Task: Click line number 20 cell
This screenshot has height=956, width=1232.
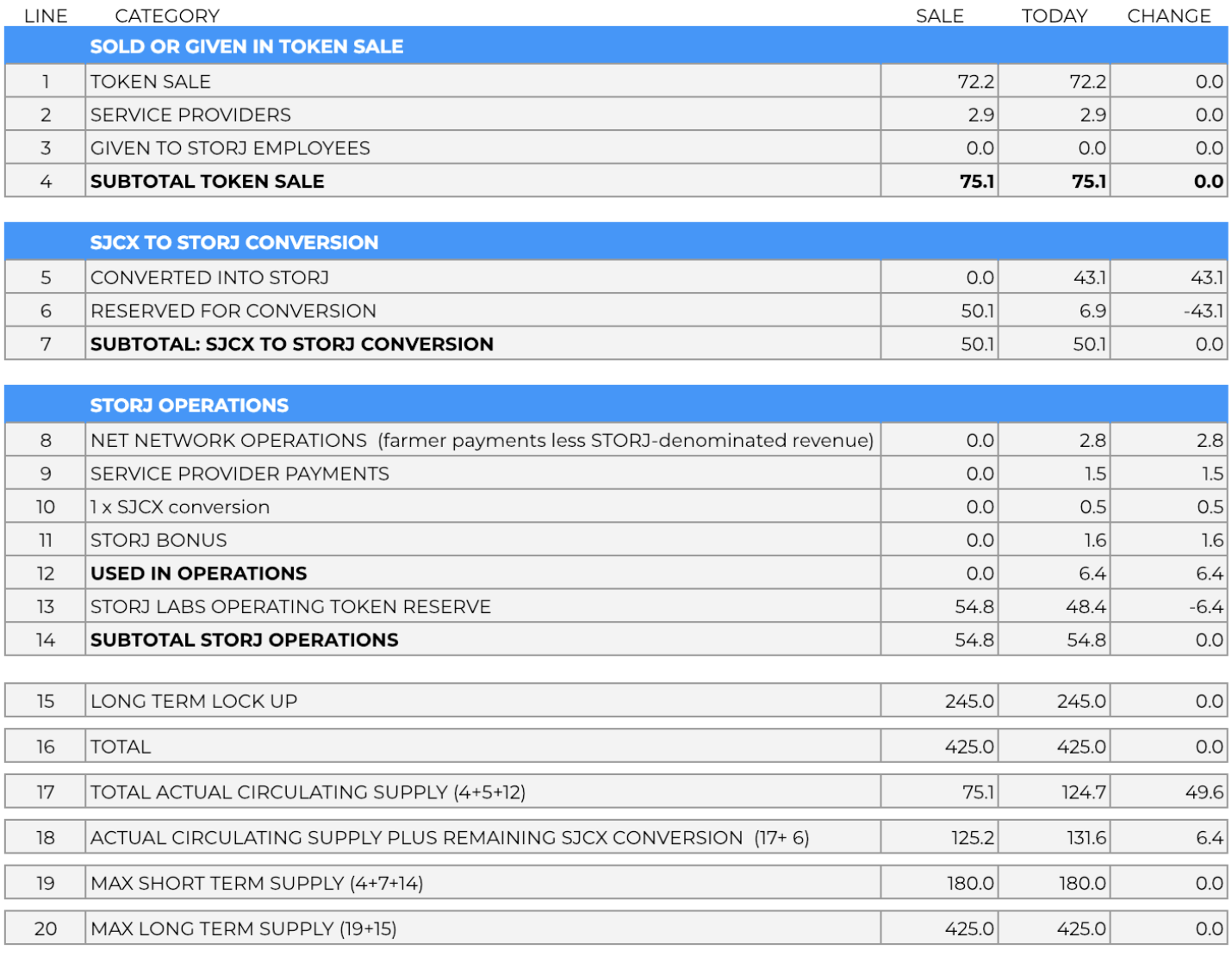Action: tap(46, 928)
